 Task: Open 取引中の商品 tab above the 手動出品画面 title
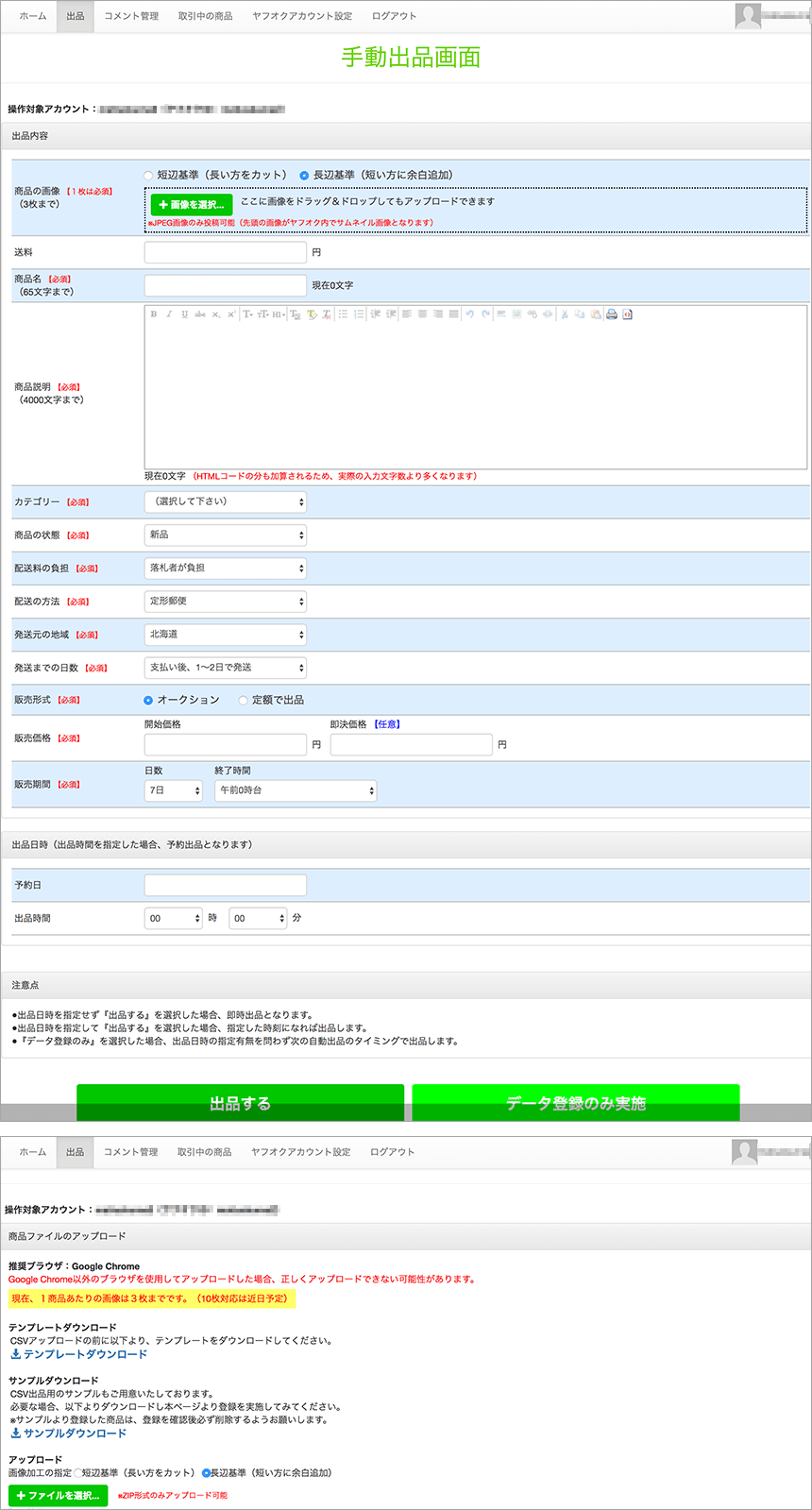pos(205,16)
